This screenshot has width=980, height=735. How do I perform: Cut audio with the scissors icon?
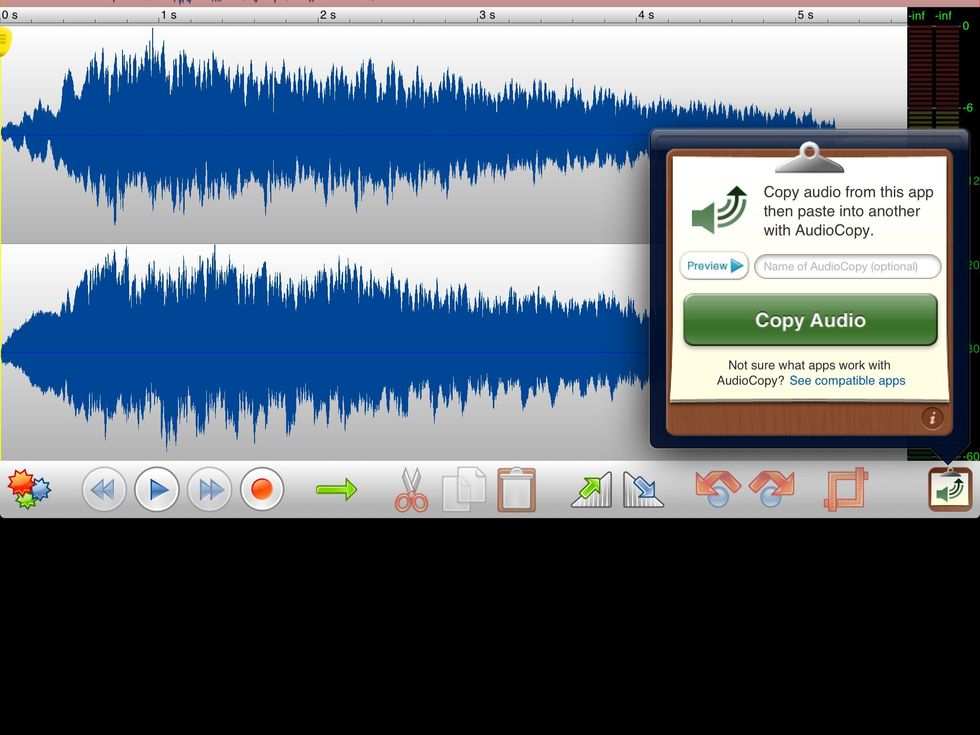click(x=410, y=489)
